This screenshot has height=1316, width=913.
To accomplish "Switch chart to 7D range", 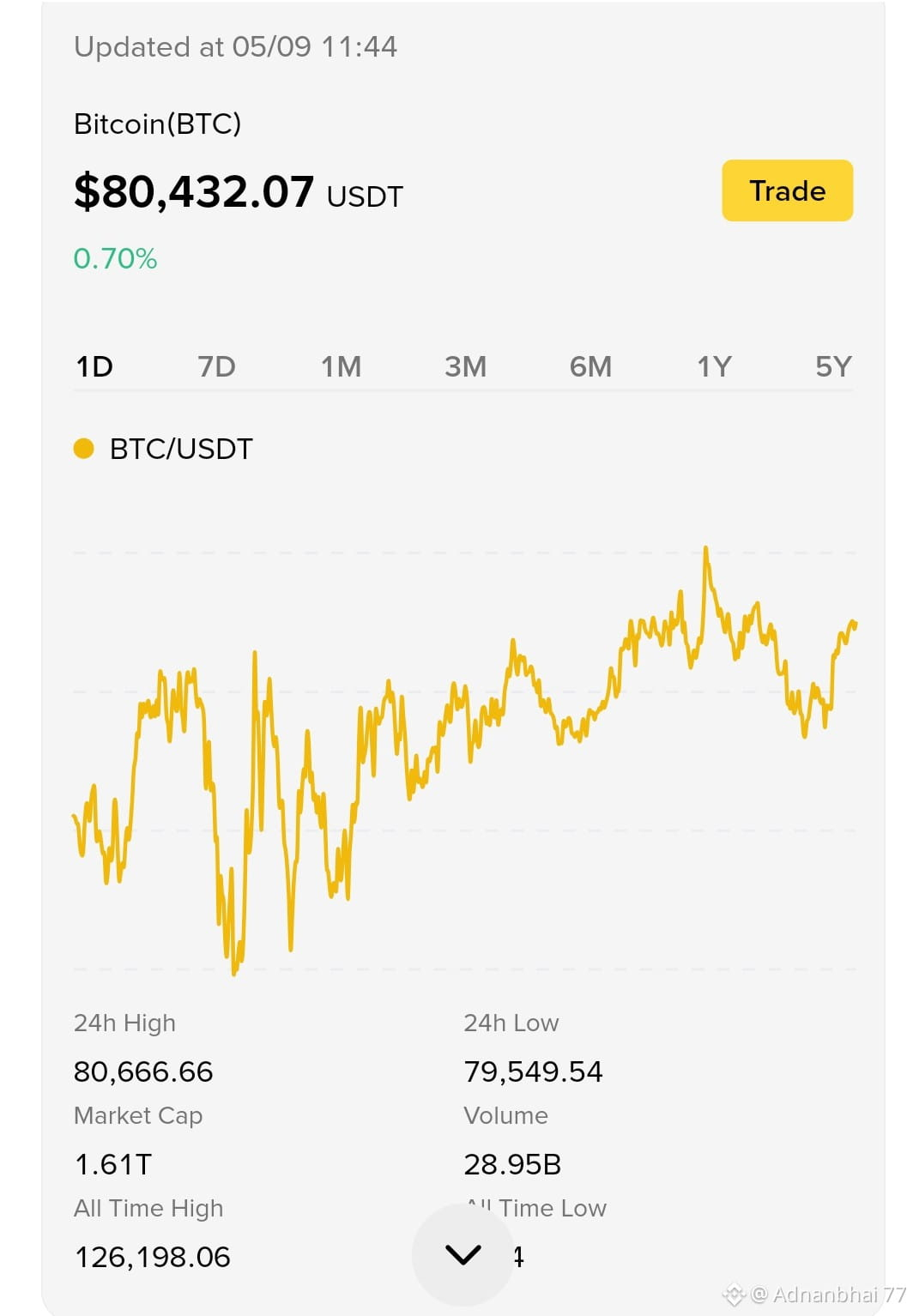I will (x=216, y=367).
